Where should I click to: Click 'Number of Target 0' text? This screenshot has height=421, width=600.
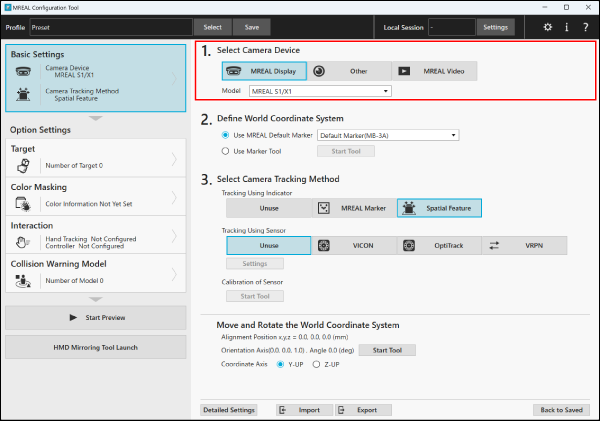click(x=74, y=166)
